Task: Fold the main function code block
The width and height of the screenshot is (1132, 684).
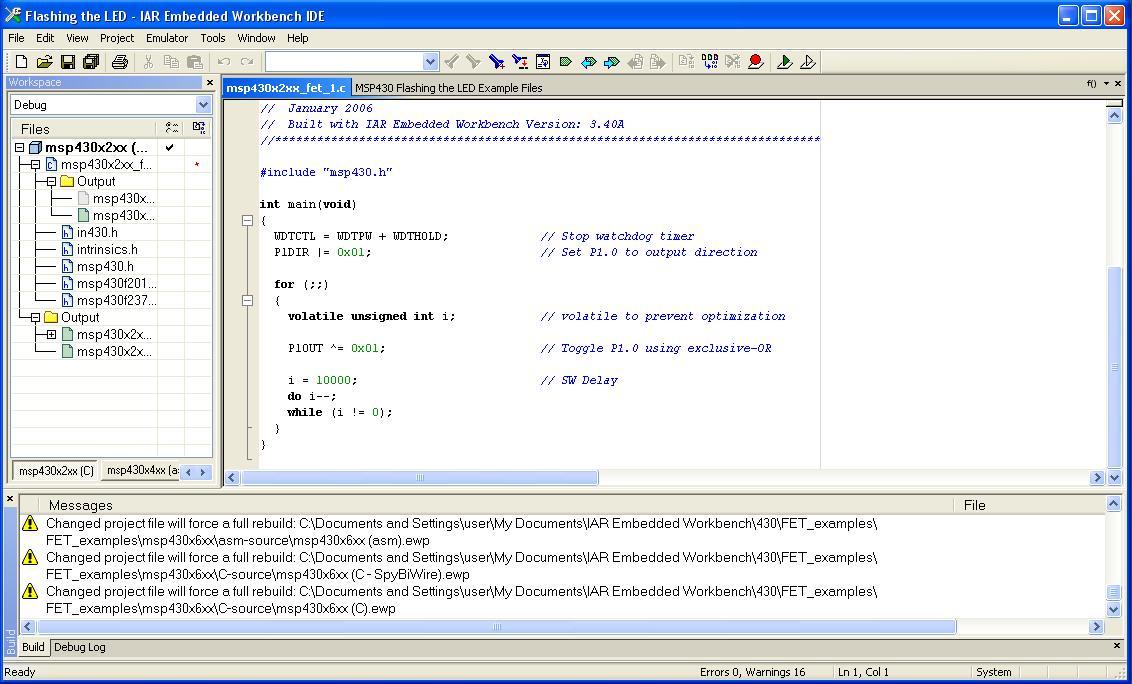Action: [247, 220]
